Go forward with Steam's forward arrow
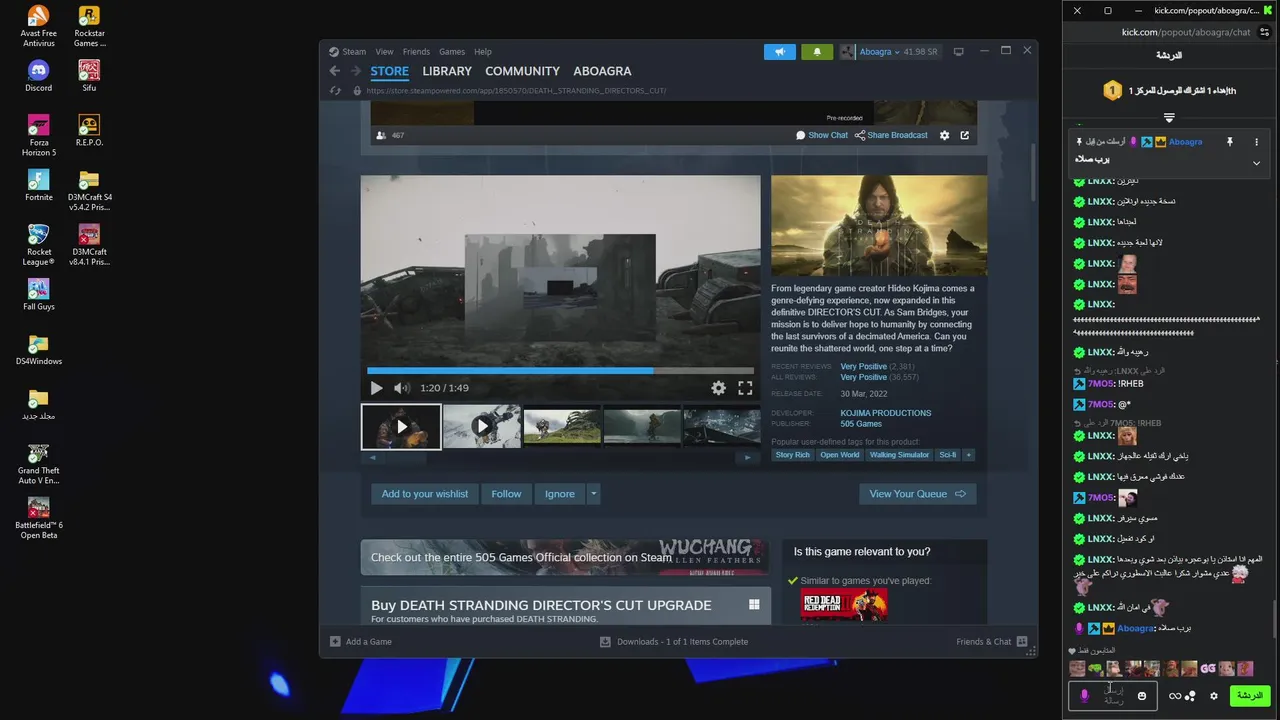Viewport: 1280px width, 720px height. tap(355, 71)
